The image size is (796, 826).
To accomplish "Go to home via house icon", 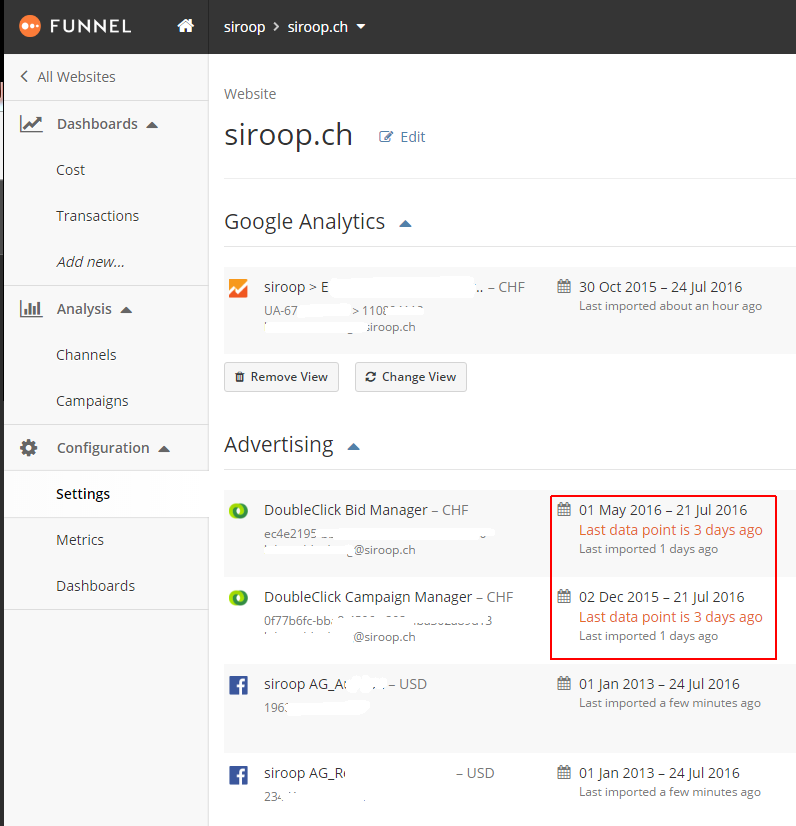I will (x=185, y=26).
